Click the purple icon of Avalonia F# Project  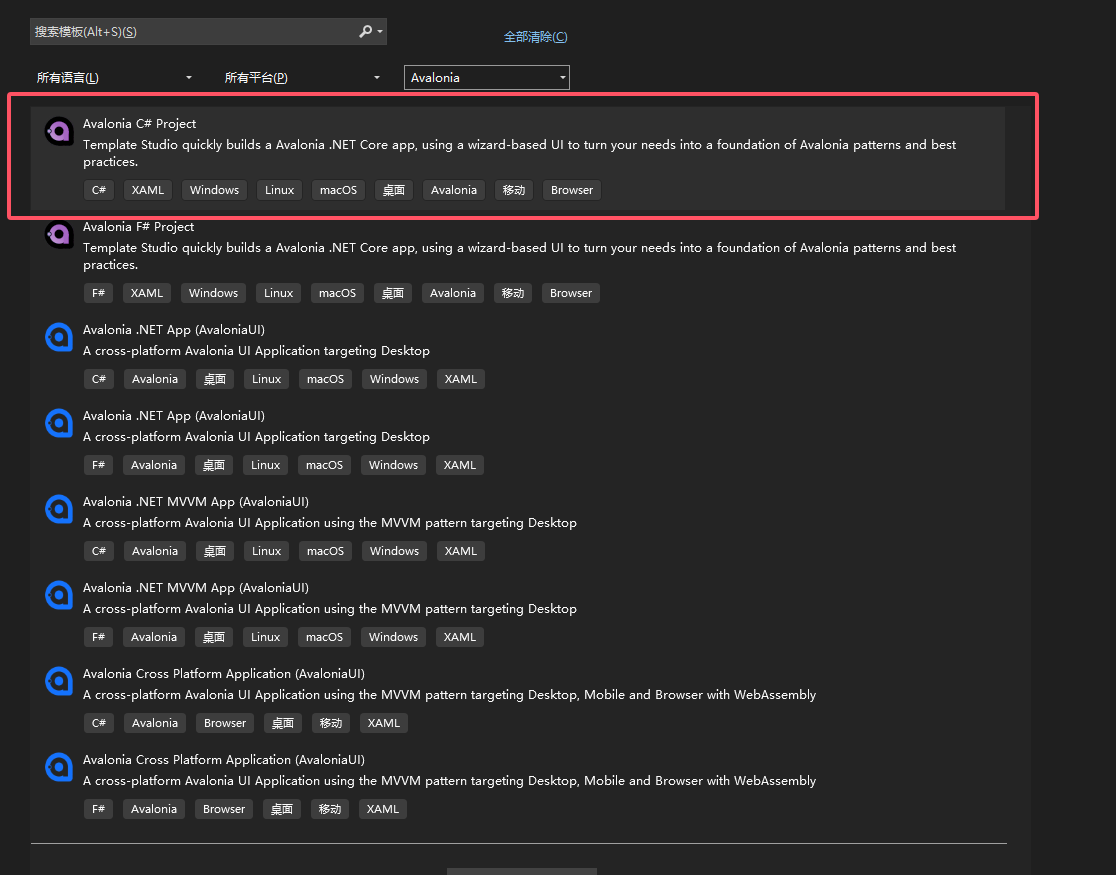click(59, 234)
